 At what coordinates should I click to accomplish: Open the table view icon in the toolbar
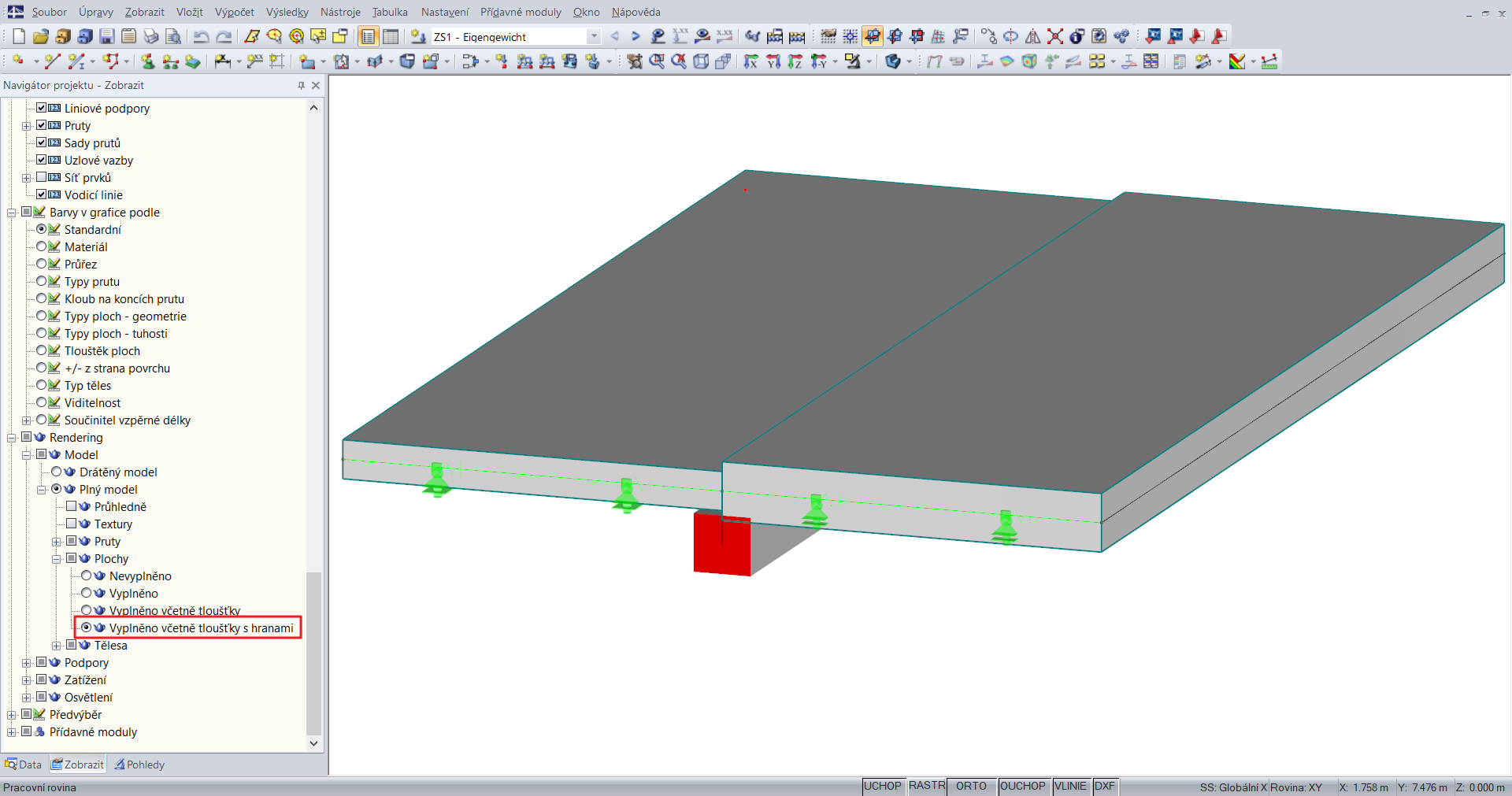tap(391, 36)
